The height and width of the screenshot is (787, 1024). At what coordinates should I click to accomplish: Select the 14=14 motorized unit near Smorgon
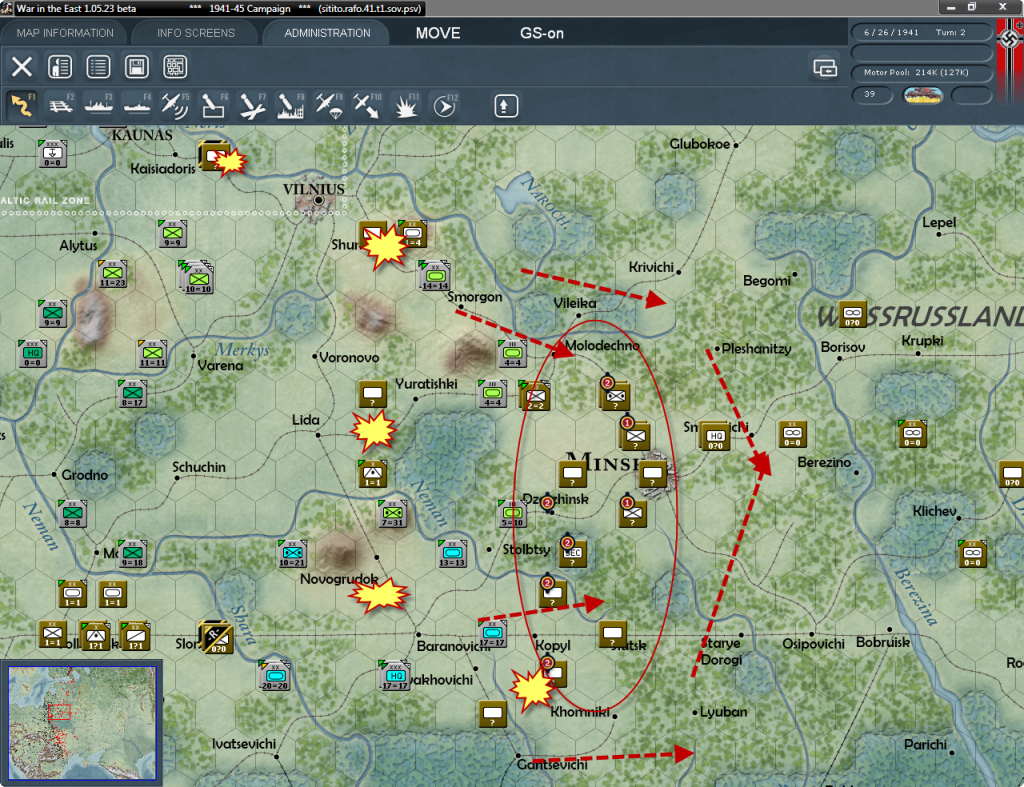pyautogui.click(x=435, y=277)
